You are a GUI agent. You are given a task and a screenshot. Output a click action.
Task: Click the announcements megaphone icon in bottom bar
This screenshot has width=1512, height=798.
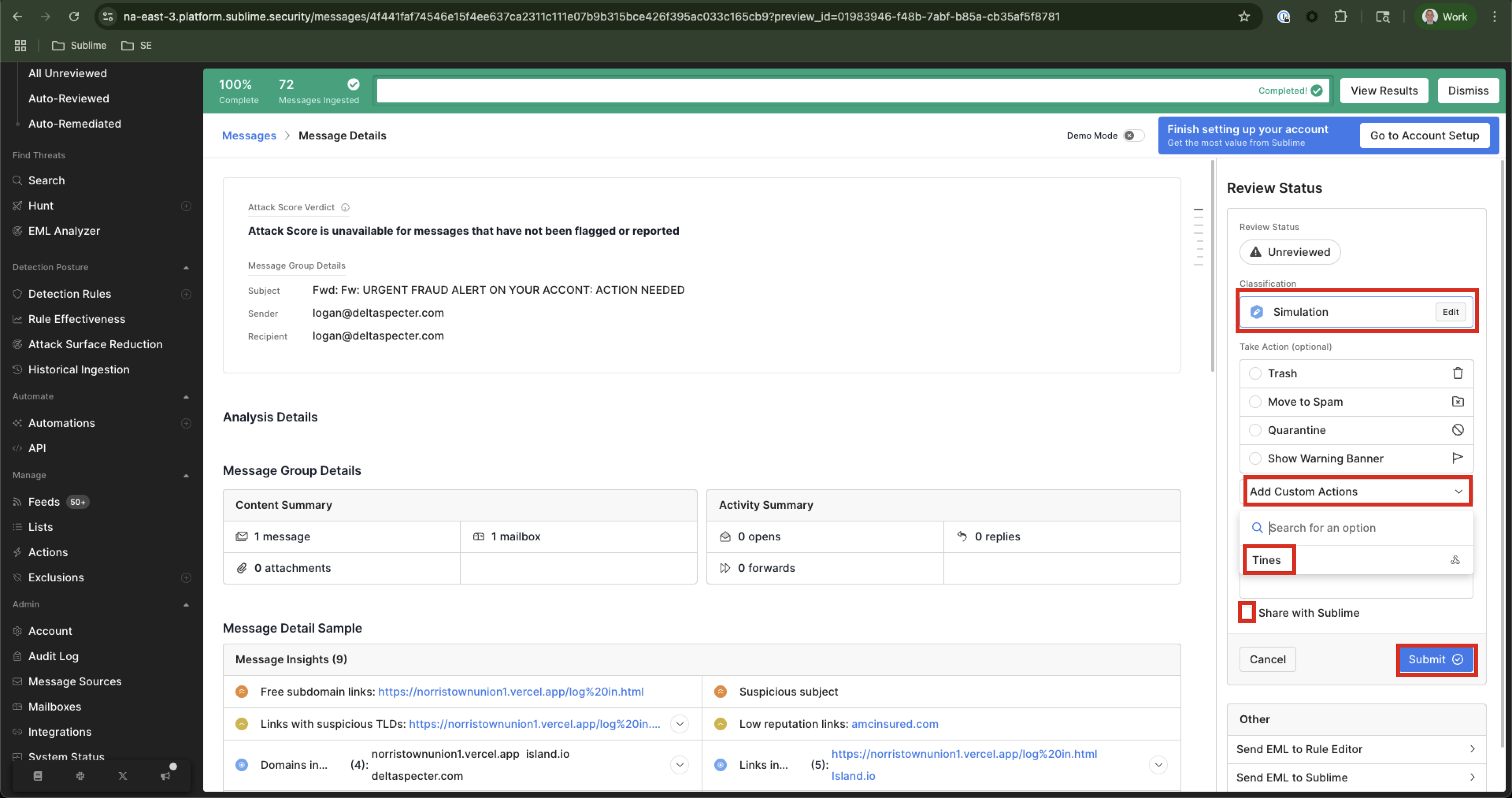(166, 776)
